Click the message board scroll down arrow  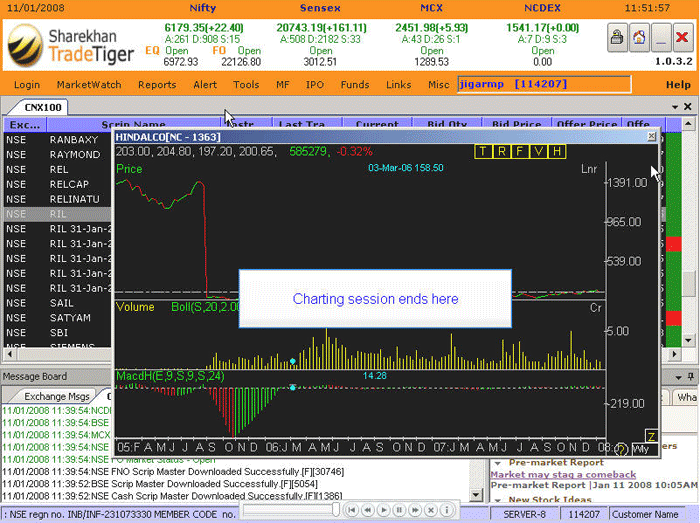point(476,494)
